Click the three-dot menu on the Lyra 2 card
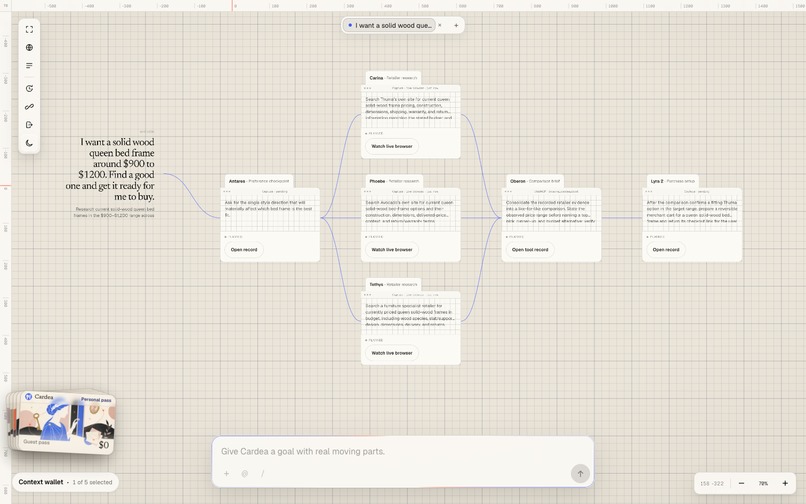Viewport: 806px width, 504px height. coord(649,191)
